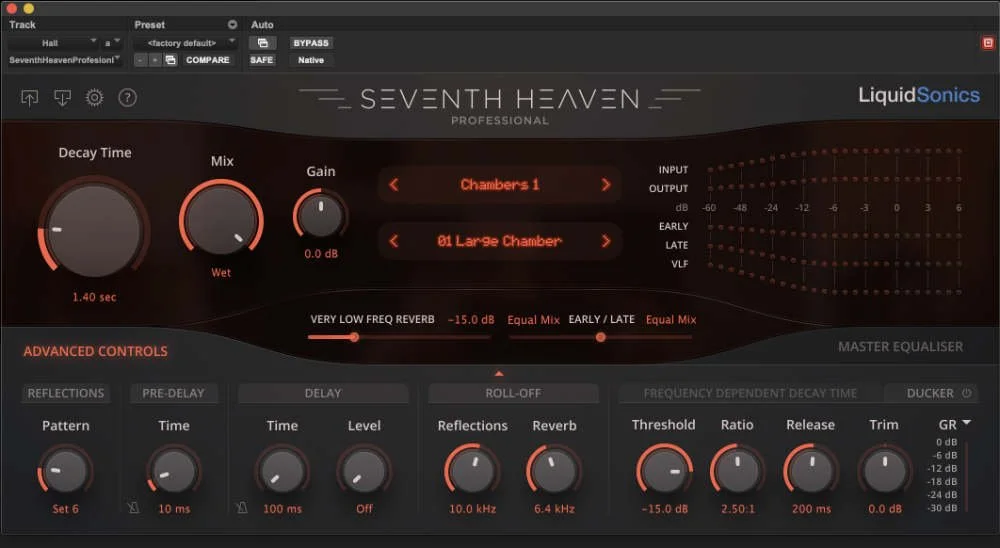The height and width of the screenshot is (548, 1000).
Task: Click the Ducker Ratio knob
Action: point(737,471)
